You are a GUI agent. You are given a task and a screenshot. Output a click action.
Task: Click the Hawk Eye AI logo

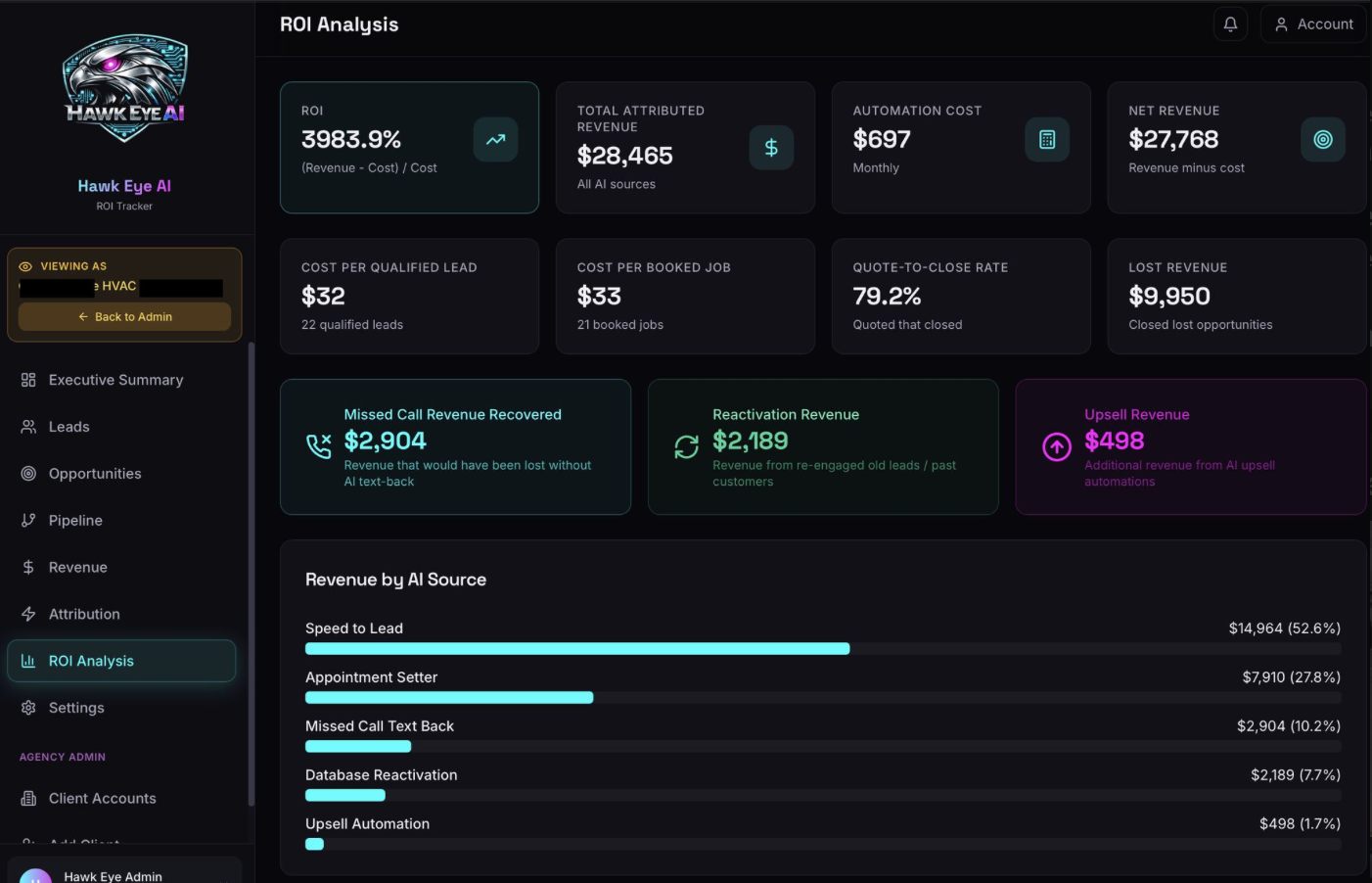124,88
